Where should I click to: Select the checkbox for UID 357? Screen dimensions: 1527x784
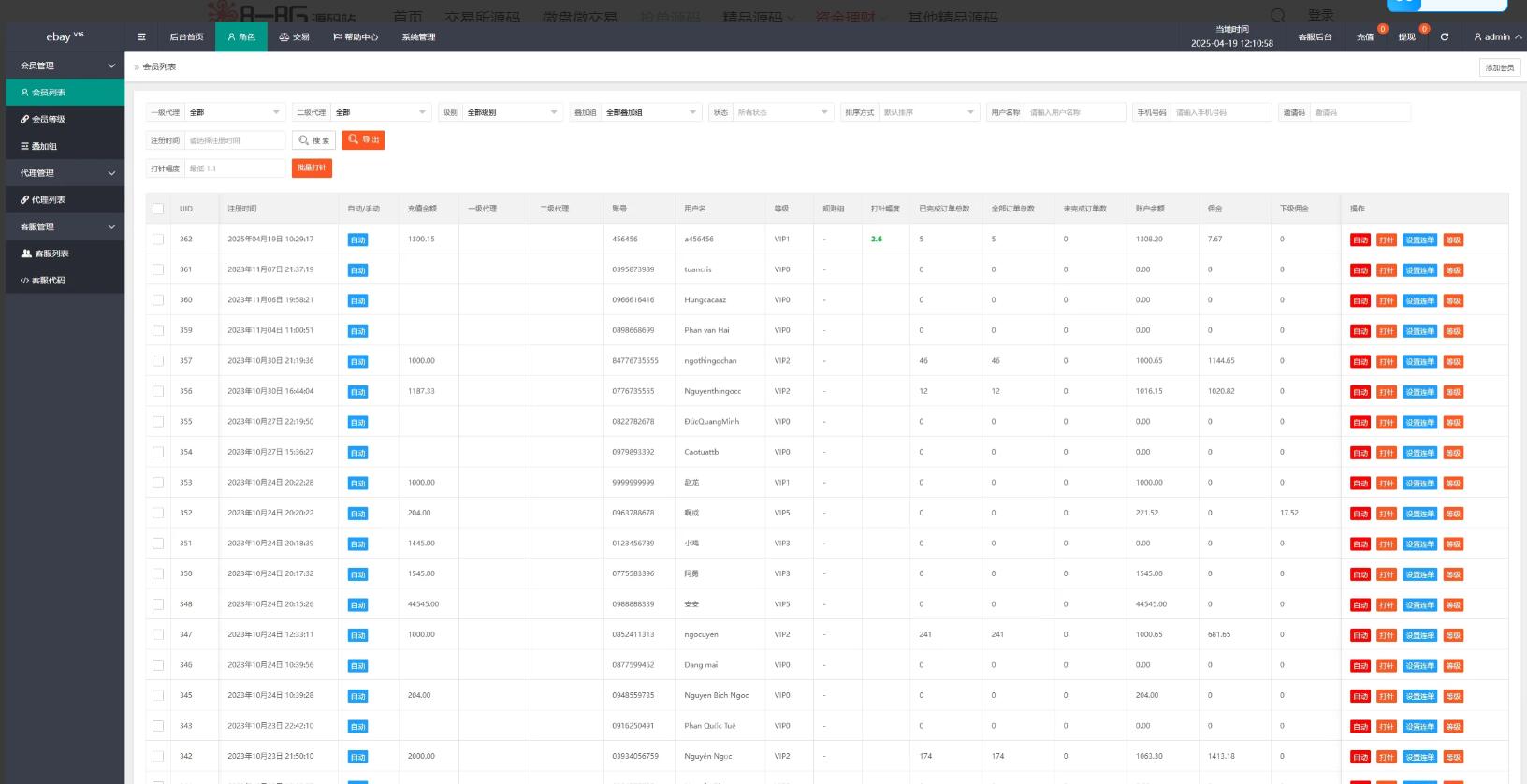pyautogui.click(x=158, y=361)
